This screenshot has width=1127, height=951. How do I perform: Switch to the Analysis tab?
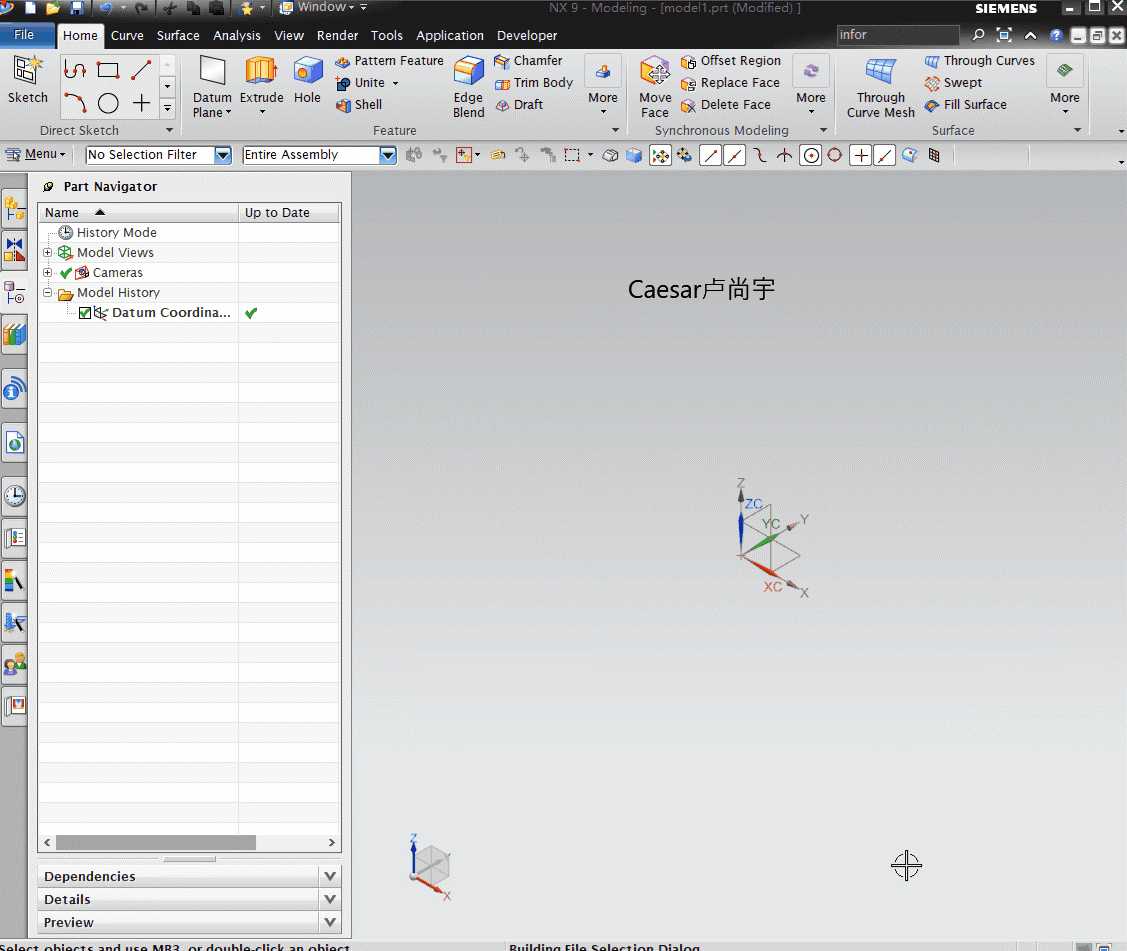click(236, 35)
